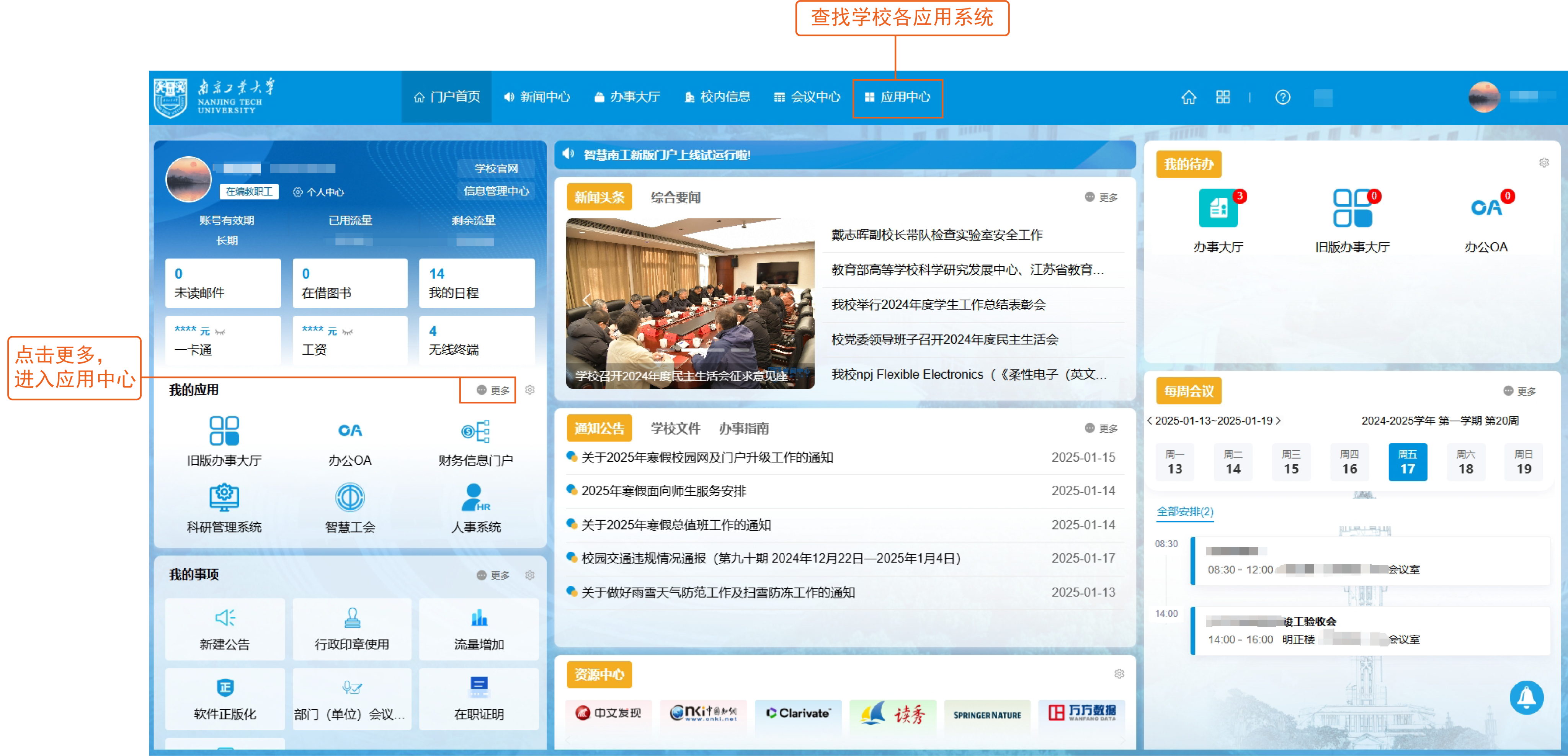
Task: Launch 科研管理系统 app
Action: coord(224,508)
